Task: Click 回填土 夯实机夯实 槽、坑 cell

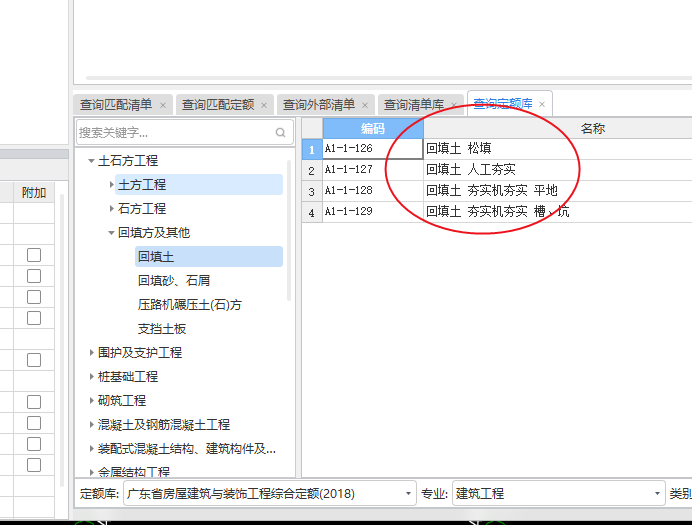Action: (x=558, y=212)
